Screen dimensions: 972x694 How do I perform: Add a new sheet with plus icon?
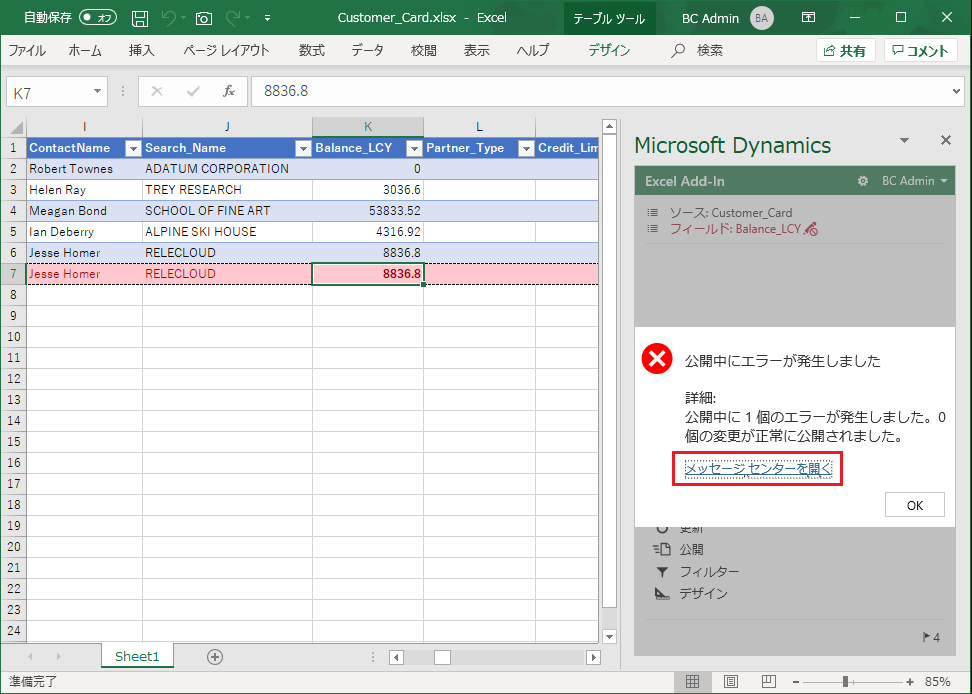215,657
